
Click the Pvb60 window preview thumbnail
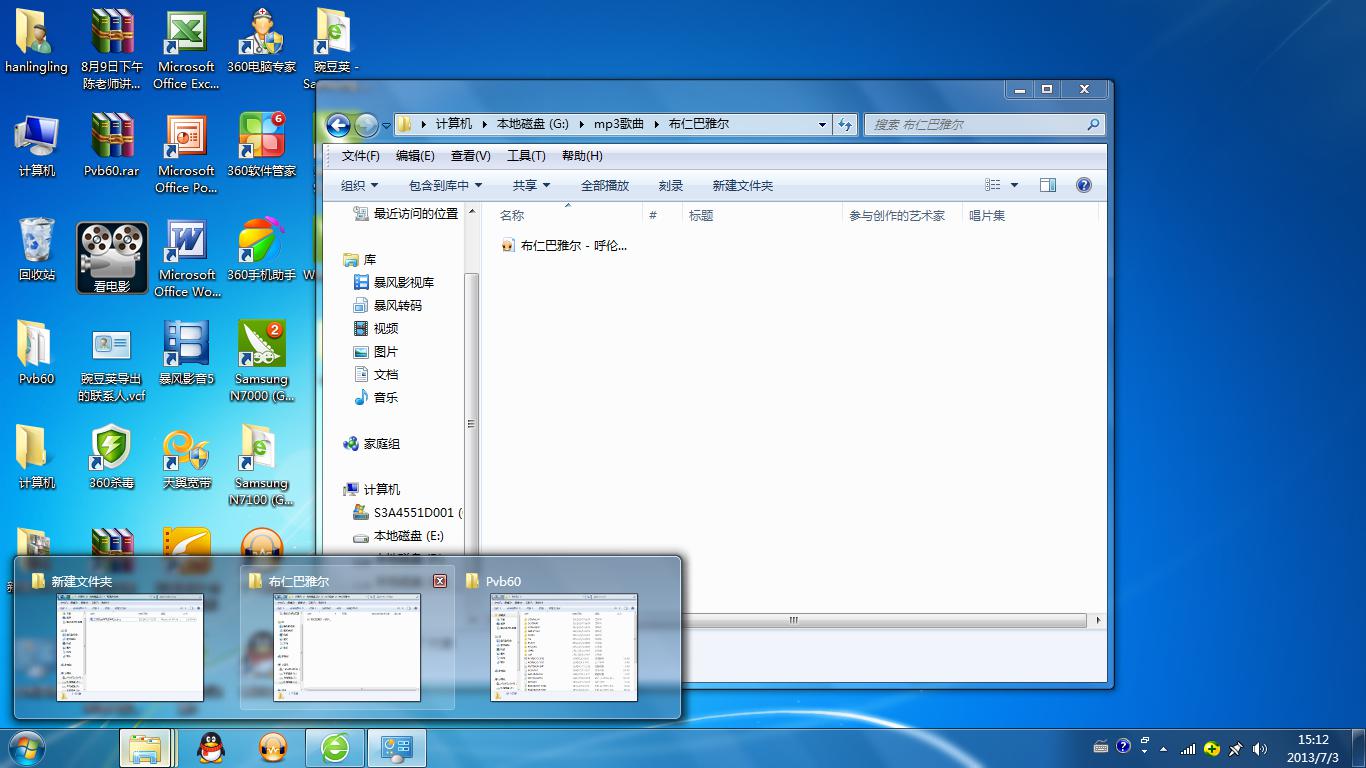coord(563,647)
